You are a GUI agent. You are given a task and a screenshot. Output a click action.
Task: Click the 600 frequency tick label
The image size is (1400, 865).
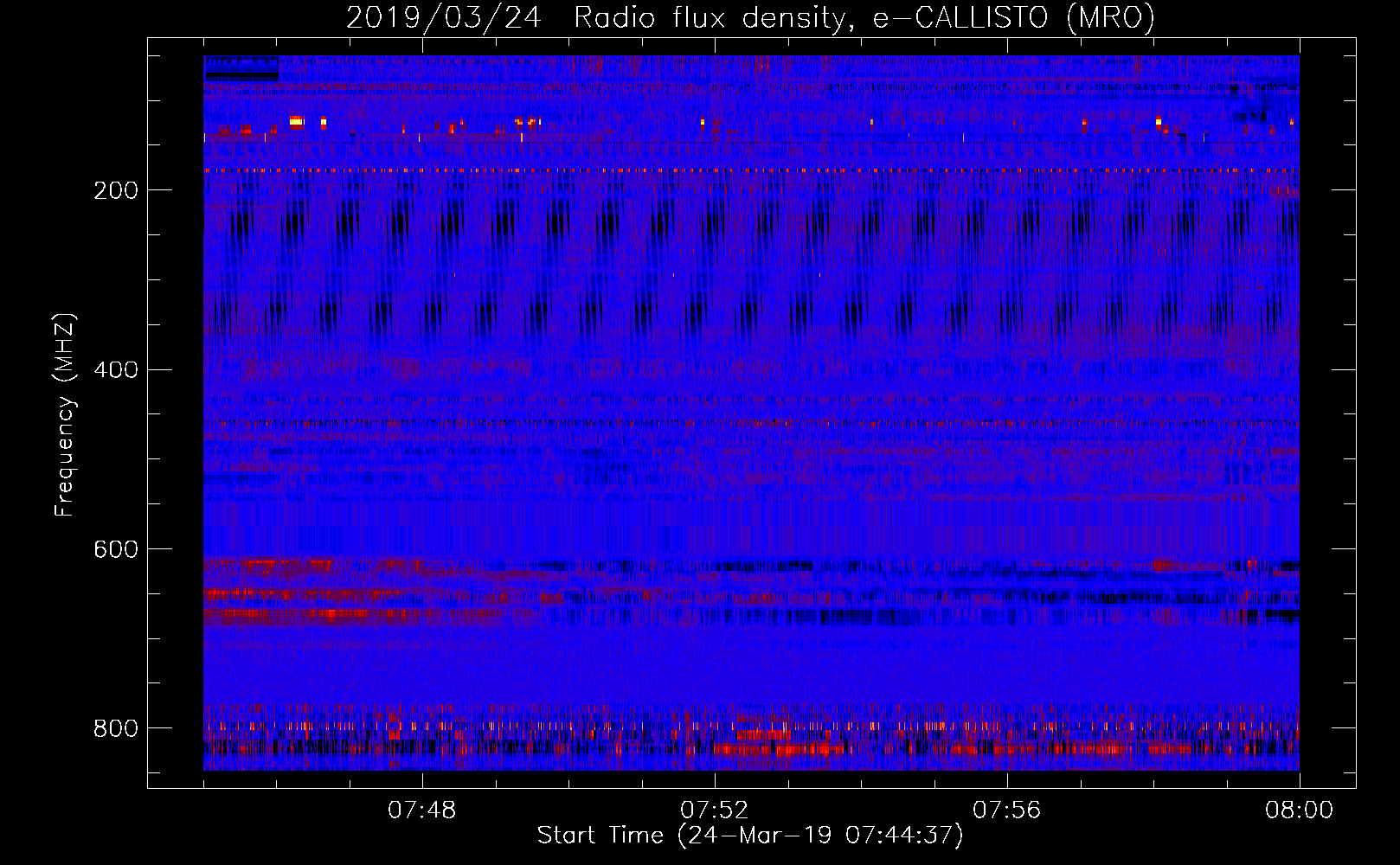click(x=116, y=549)
